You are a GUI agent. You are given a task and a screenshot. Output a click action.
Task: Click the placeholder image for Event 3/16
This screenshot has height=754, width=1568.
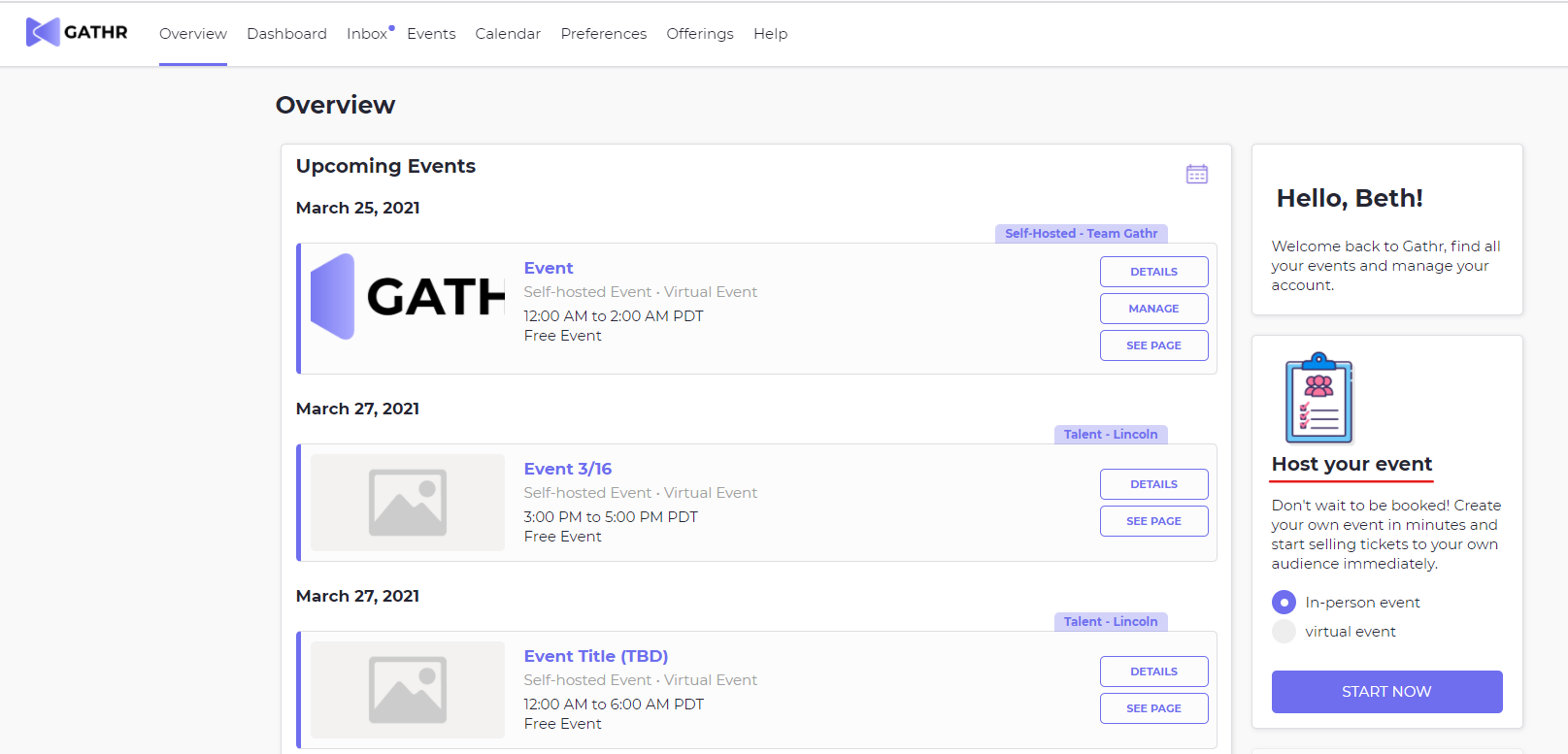click(x=408, y=503)
